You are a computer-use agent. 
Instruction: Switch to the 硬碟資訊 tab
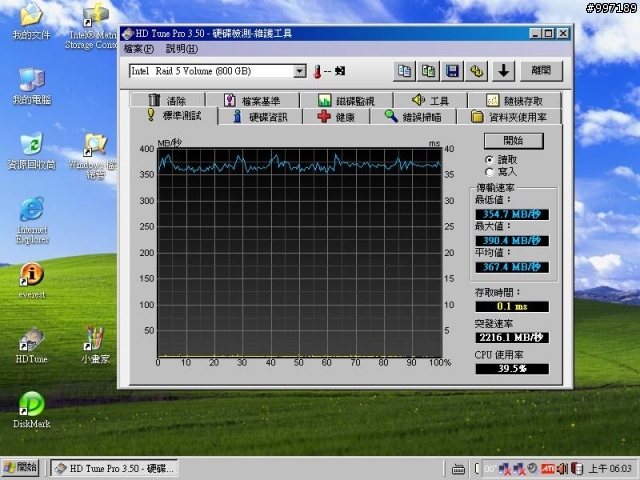pos(260,117)
